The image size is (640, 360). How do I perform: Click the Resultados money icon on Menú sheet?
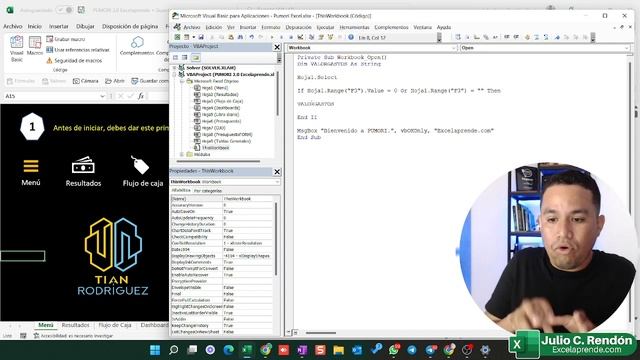tap(83, 165)
